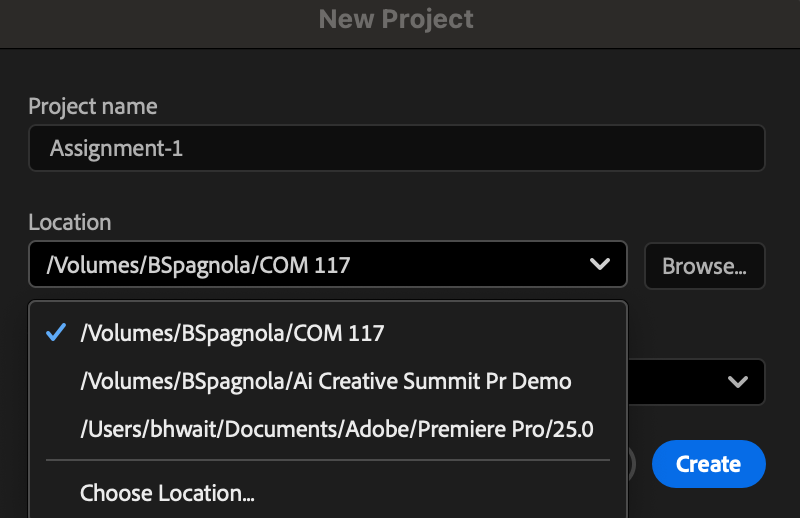Click the blue Create button
The width and height of the screenshot is (800, 518).
click(x=708, y=464)
